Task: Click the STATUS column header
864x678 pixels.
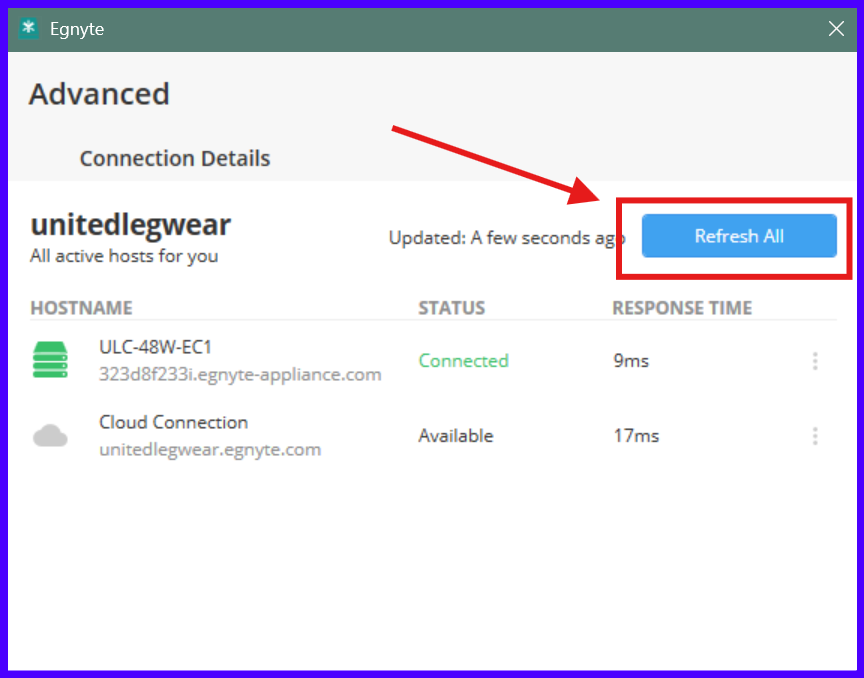Action: click(451, 308)
